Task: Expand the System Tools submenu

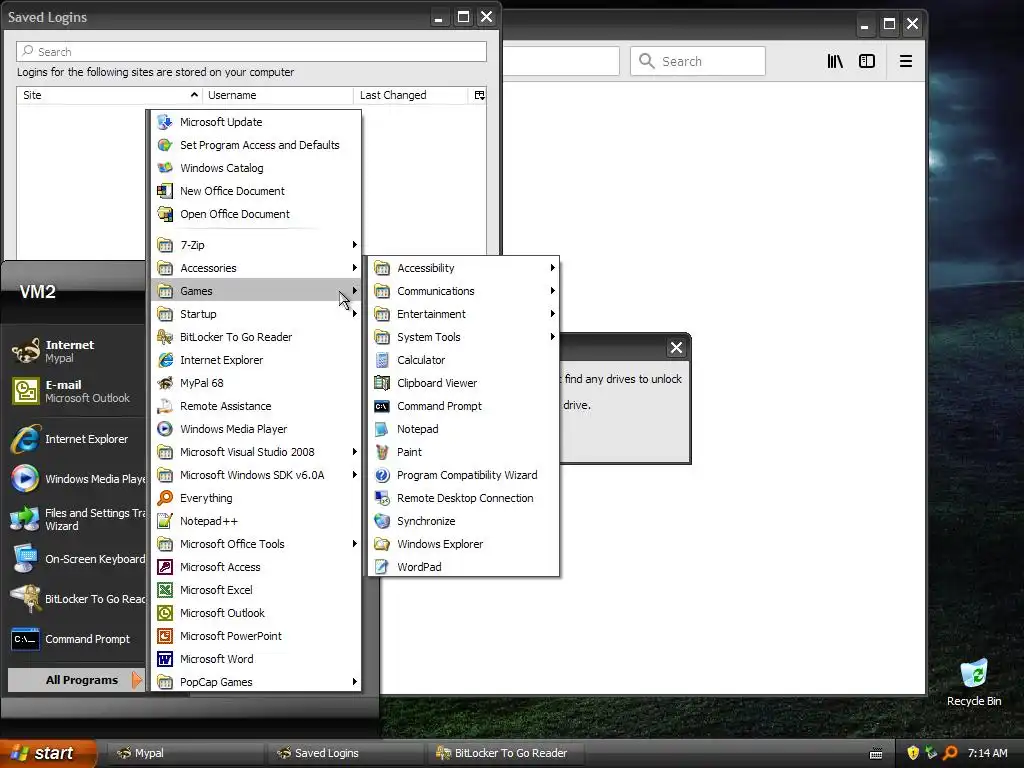Action: [464, 337]
